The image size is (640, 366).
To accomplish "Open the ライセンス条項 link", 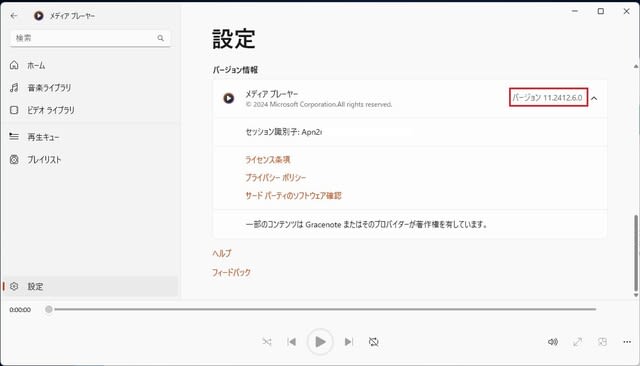I will click(268, 160).
